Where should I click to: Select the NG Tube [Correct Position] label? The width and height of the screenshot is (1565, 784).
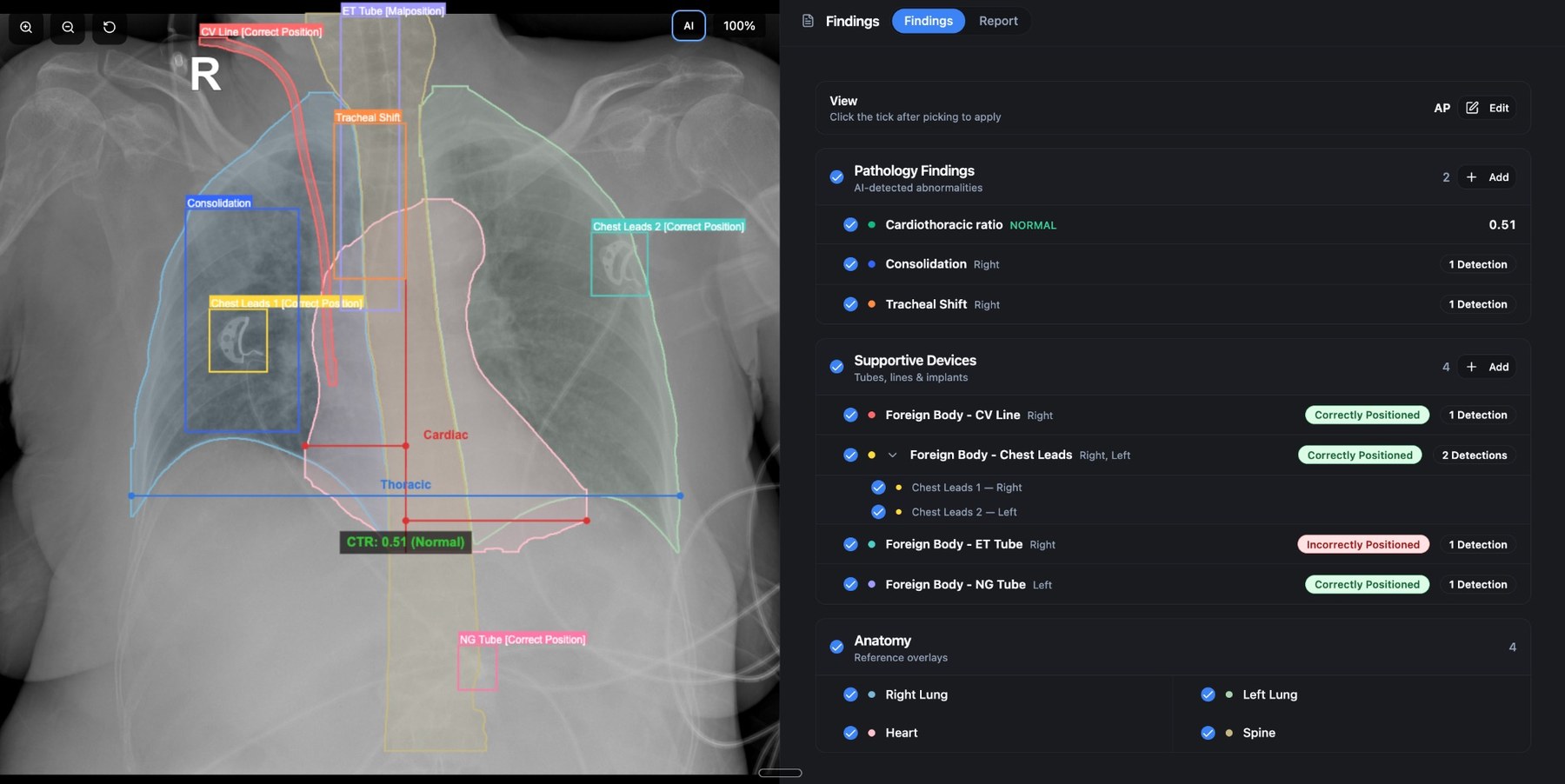click(x=523, y=640)
